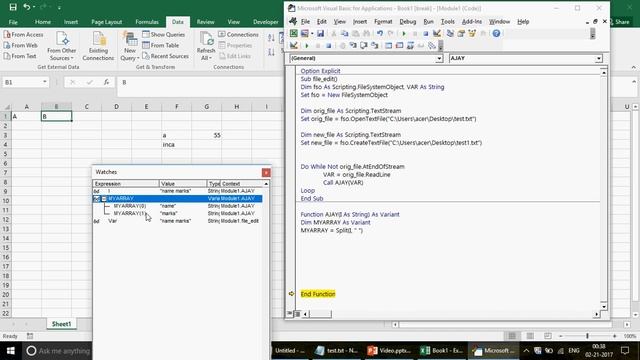Open the New Query dropdown
Screen dimensions: 640x360
(130, 47)
